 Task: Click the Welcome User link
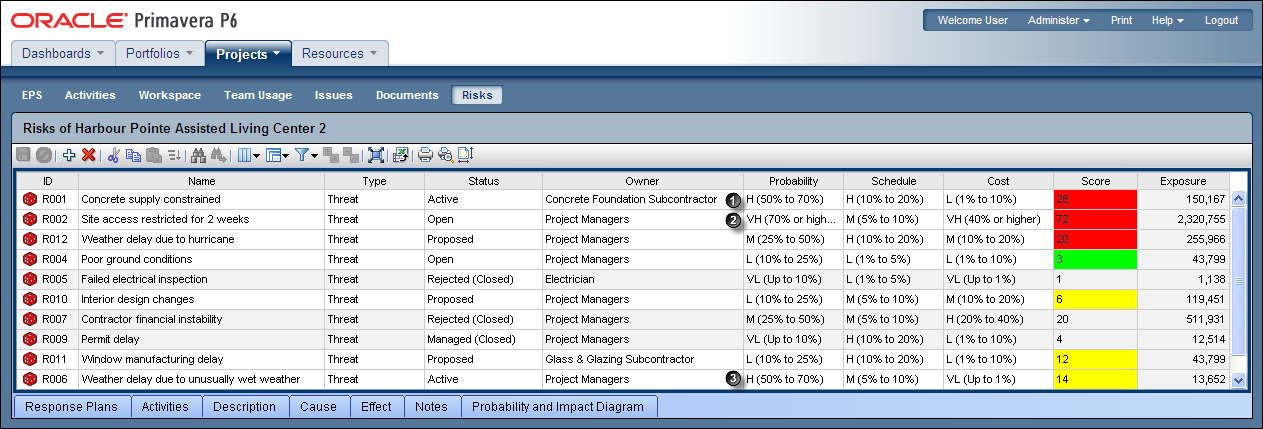[973, 20]
